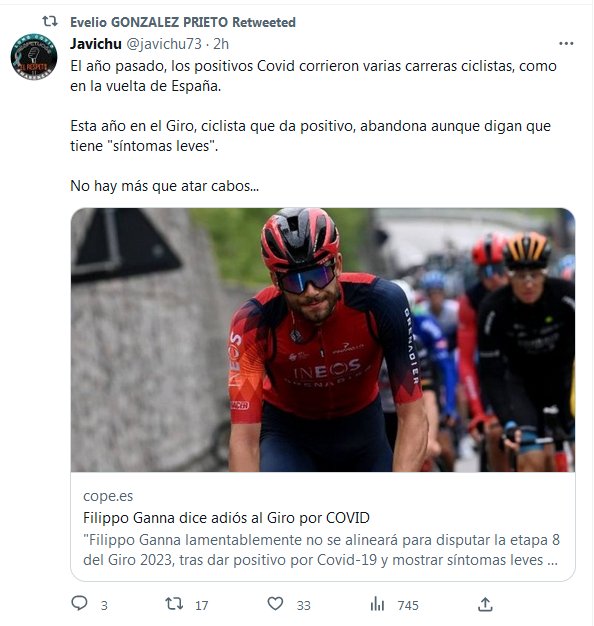Open tweet analytics bar chart icon
Viewport: 594px width, 626px height.
(x=377, y=604)
